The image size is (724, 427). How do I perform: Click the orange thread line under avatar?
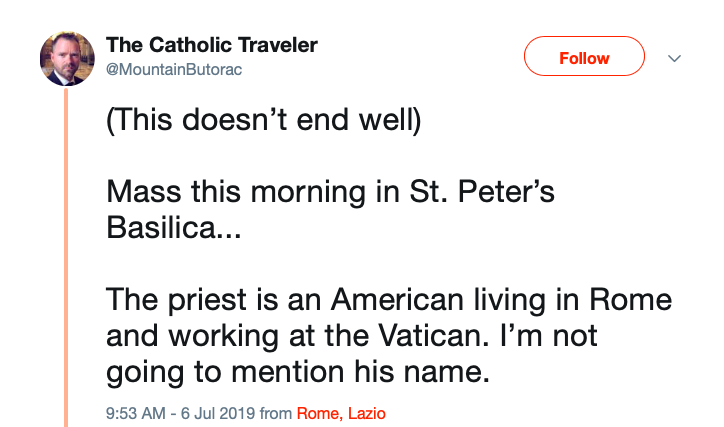[x=68, y=250]
